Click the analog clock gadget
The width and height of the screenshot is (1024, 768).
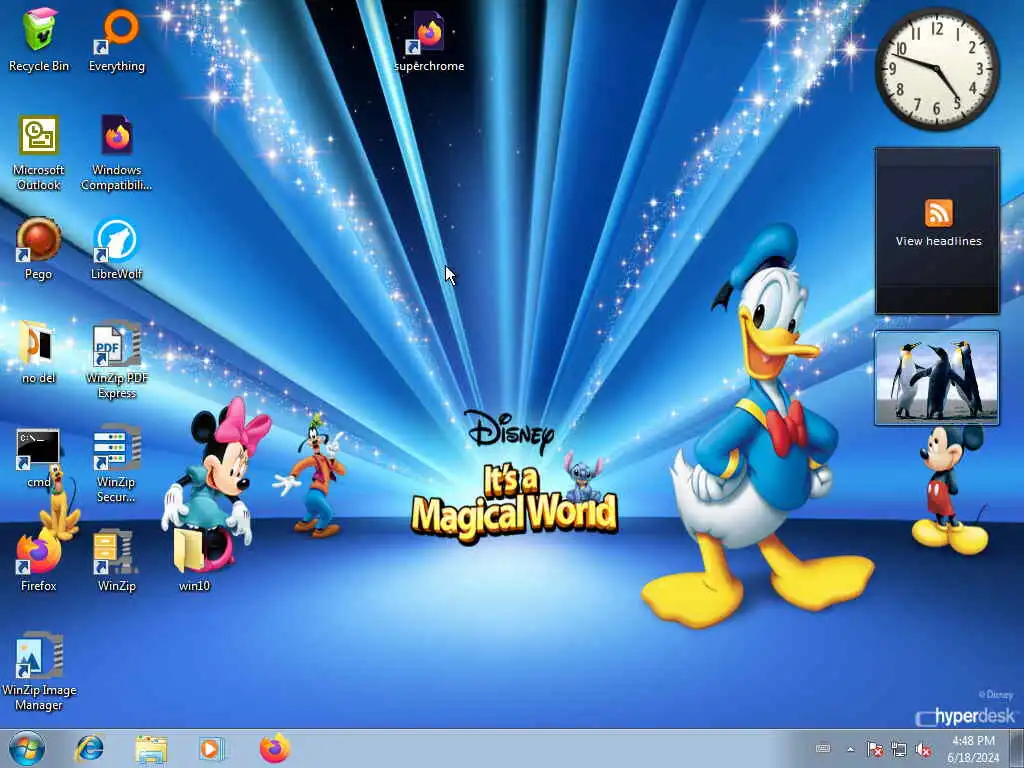[x=937, y=69]
